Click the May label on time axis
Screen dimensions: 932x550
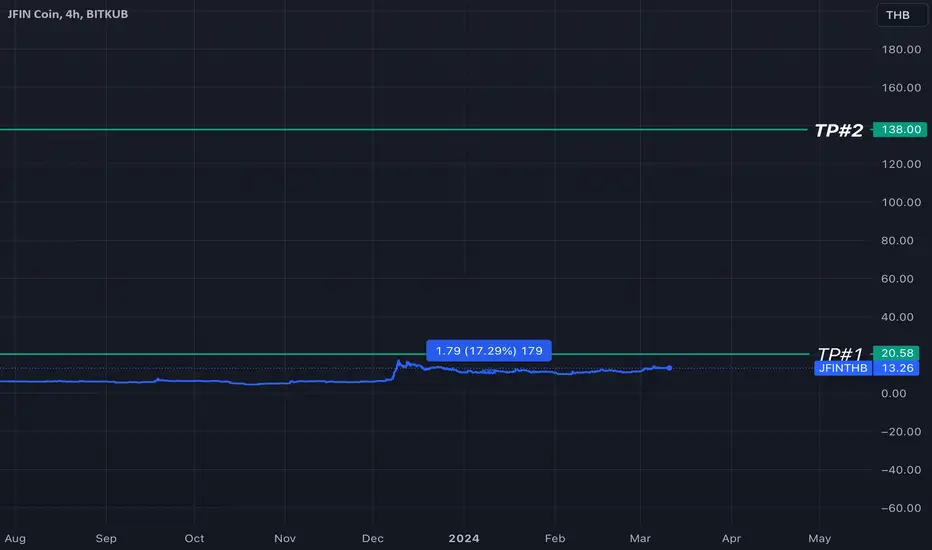(819, 539)
